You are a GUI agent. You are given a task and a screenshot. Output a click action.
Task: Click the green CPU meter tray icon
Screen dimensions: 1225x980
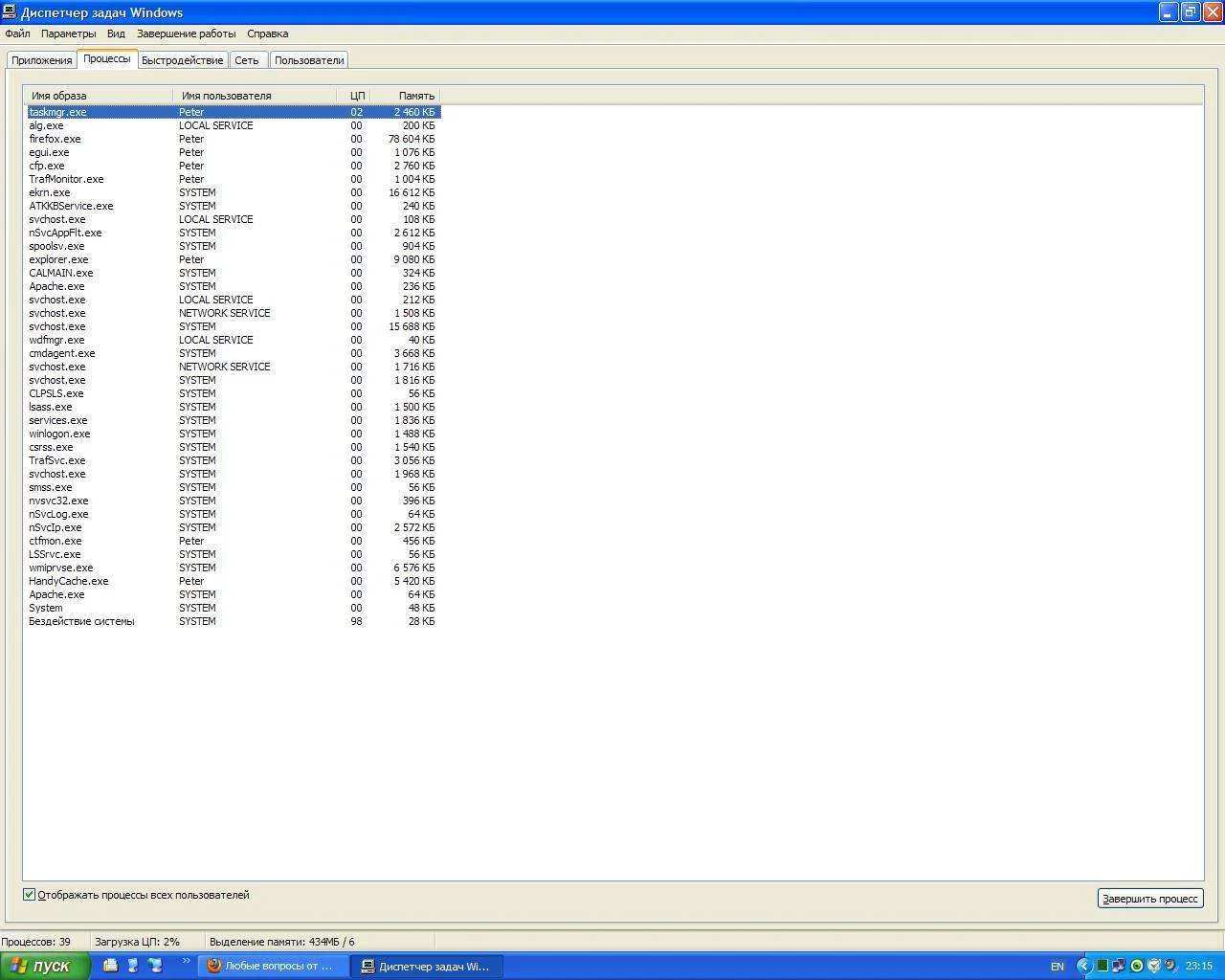click(1102, 966)
